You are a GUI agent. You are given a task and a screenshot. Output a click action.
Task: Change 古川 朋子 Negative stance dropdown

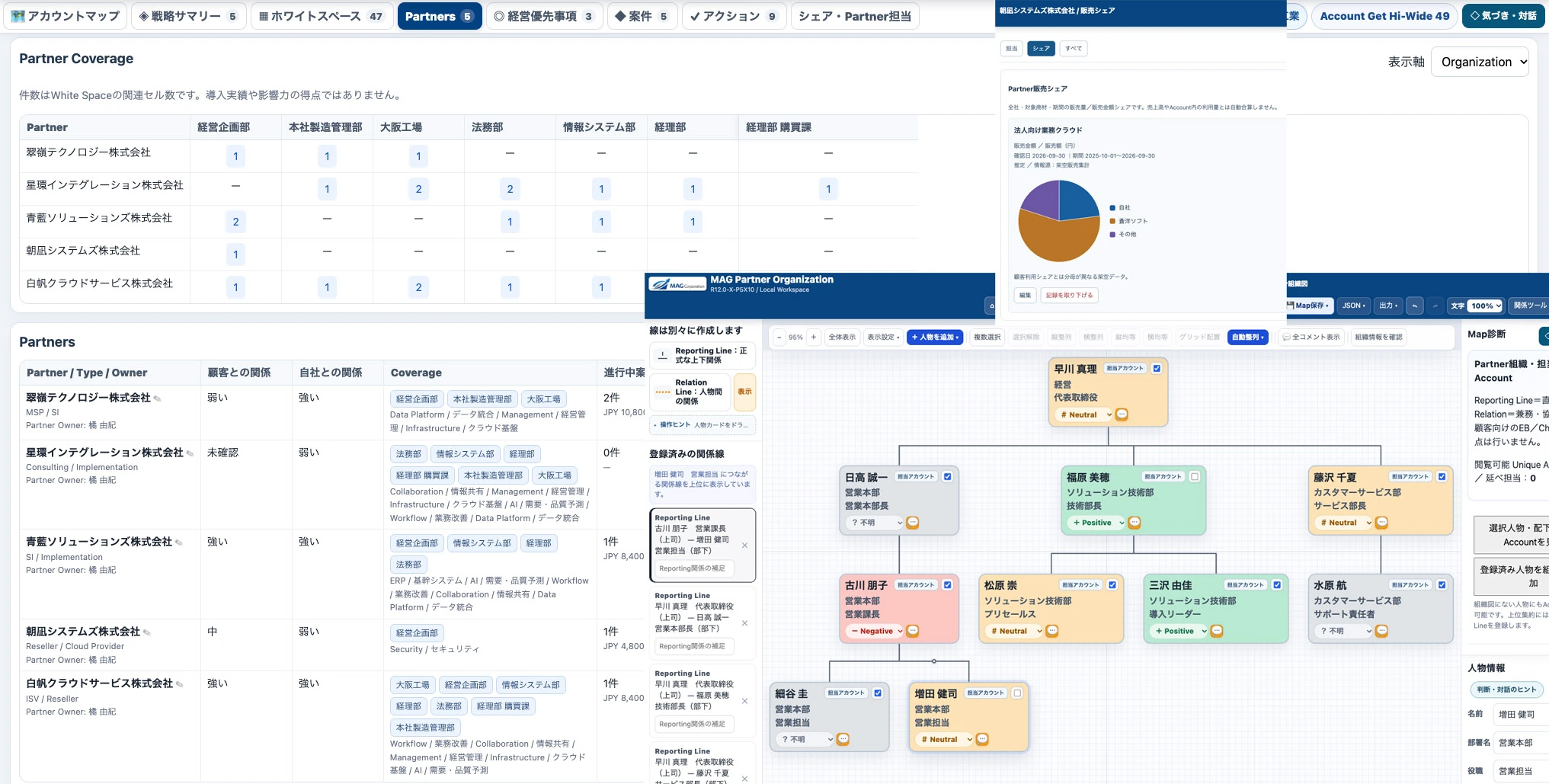click(x=875, y=631)
